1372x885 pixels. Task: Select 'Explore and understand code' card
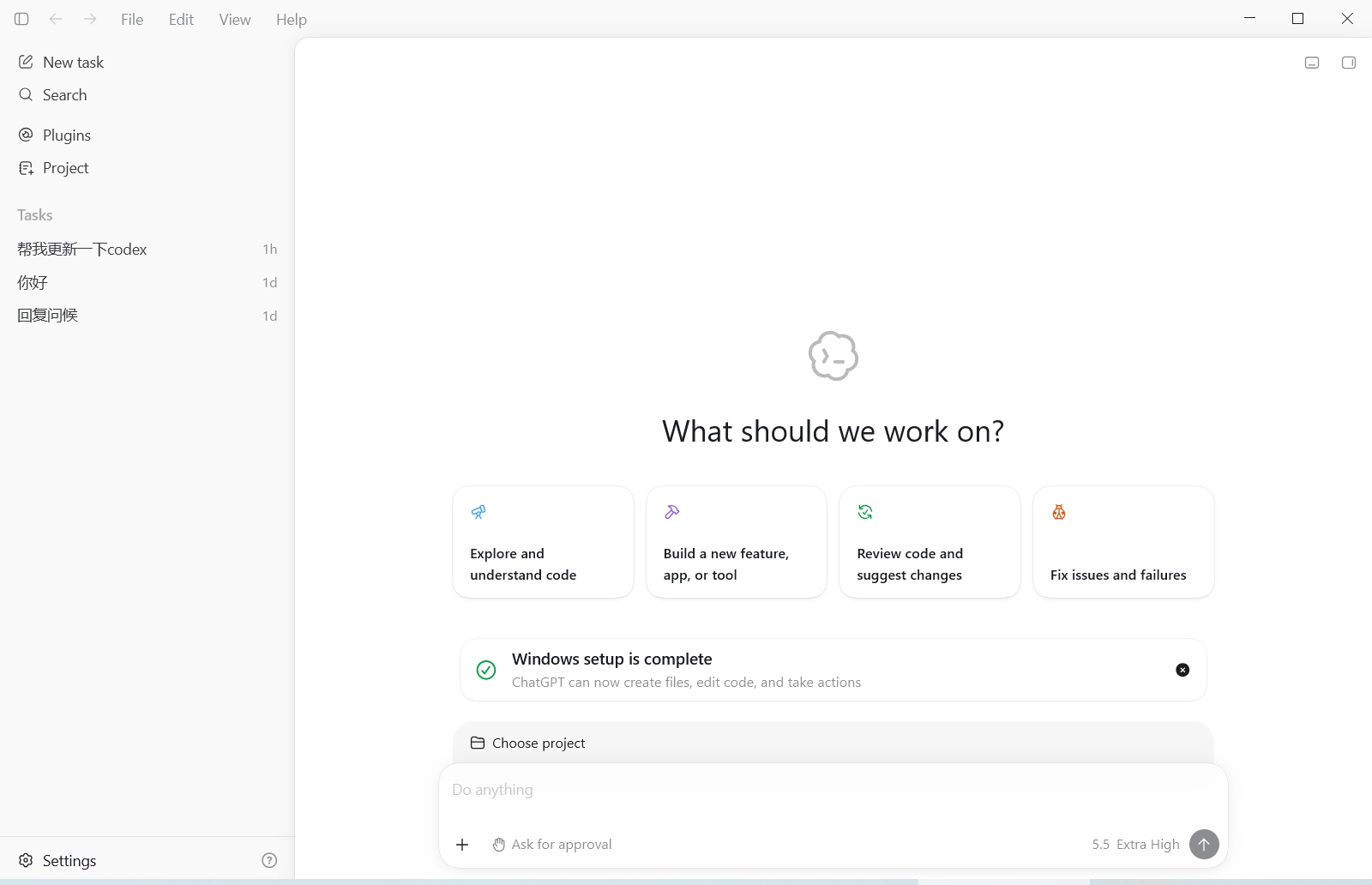pos(543,542)
